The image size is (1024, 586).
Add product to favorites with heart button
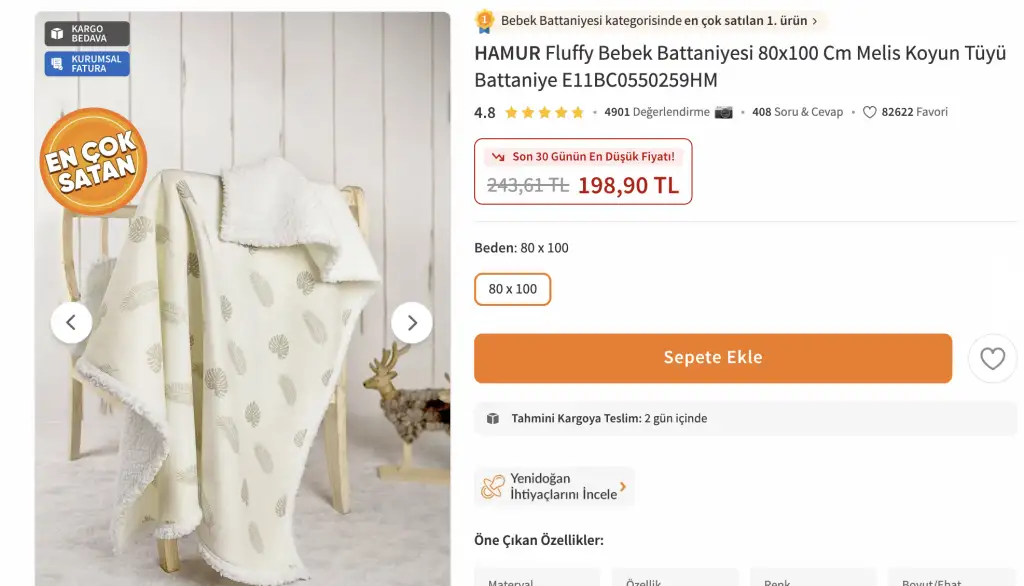pyautogui.click(x=992, y=358)
